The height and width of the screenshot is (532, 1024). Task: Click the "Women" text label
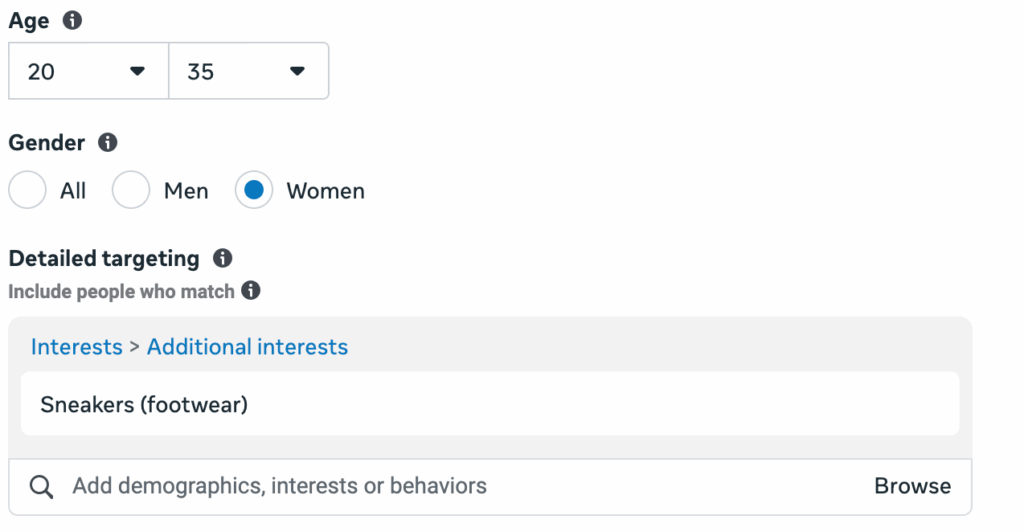[325, 191]
